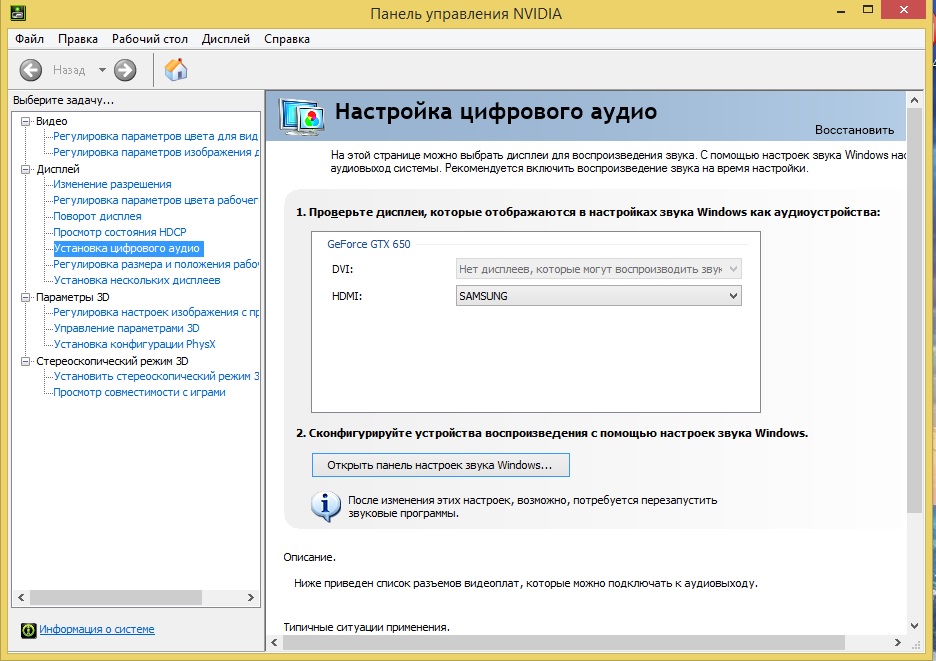
Task: Click task tree horizontal scrollbar thumb
Action: coord(116,597)
